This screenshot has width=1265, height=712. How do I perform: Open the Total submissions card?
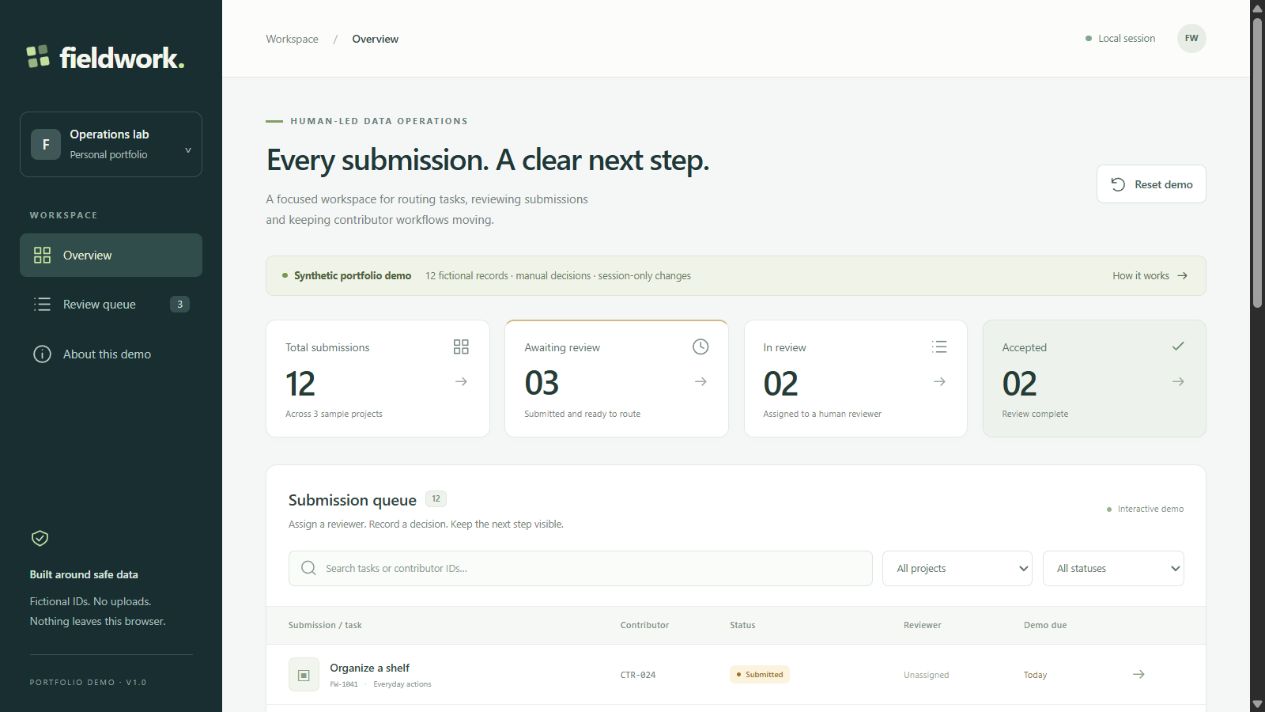[378, 378]
